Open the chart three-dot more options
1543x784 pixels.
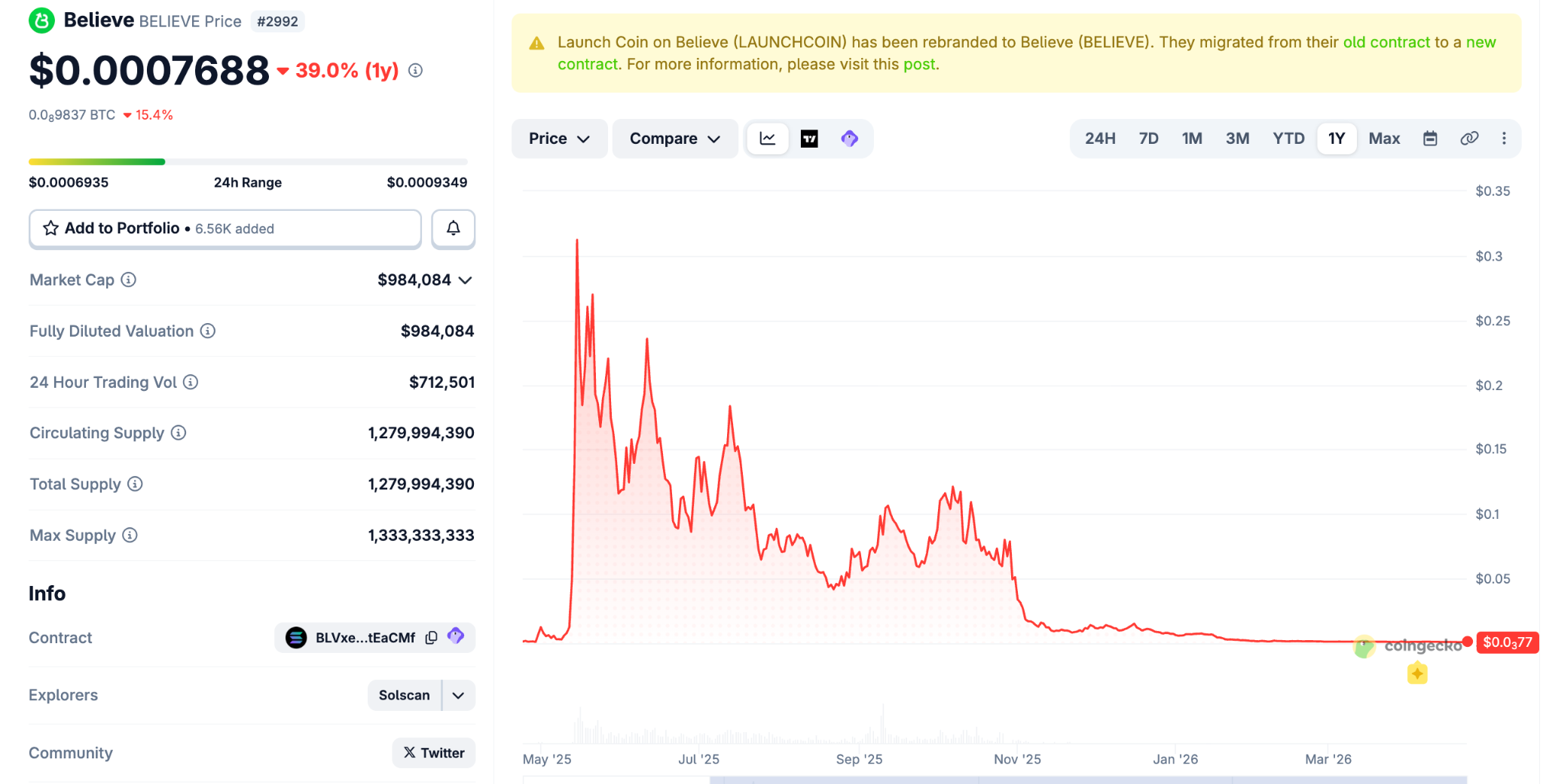click(x=1504, y=139)
